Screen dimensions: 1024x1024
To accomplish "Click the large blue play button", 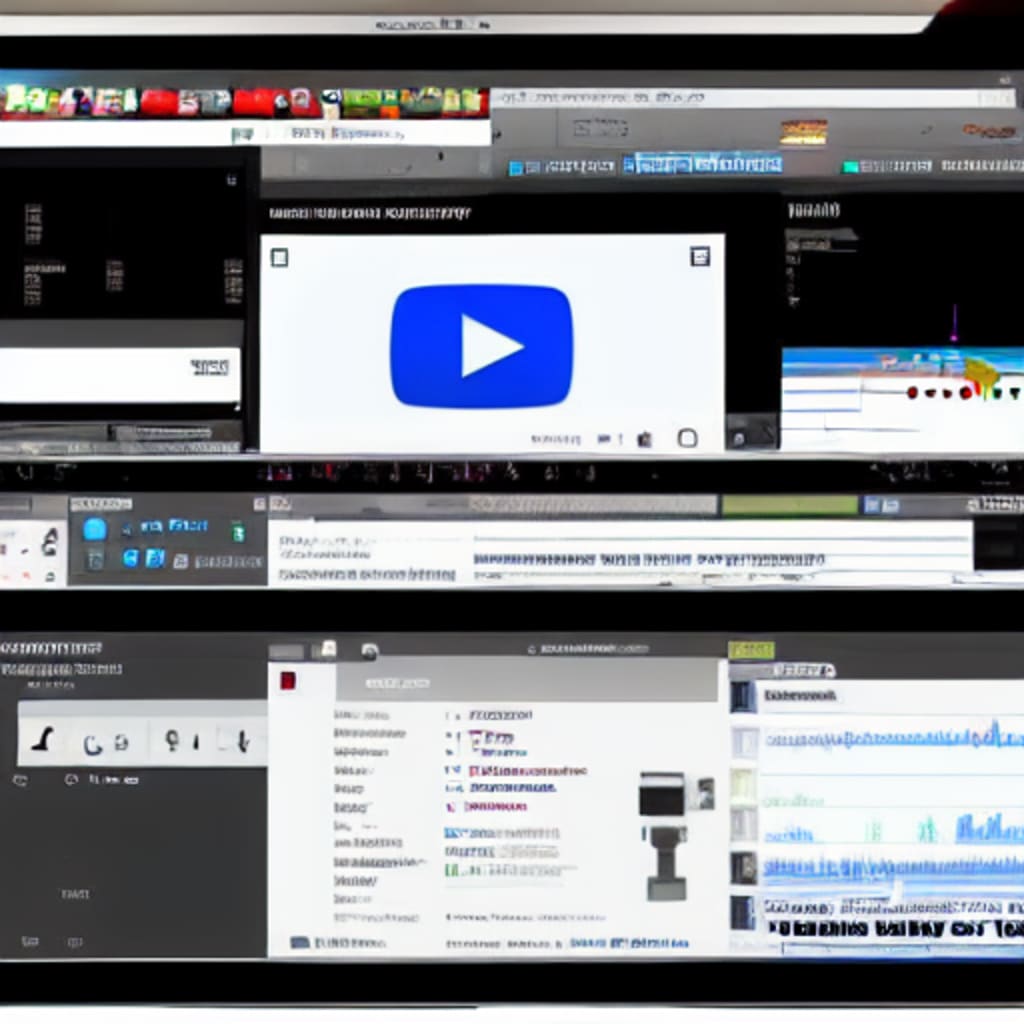I will (x=482, y=346).
